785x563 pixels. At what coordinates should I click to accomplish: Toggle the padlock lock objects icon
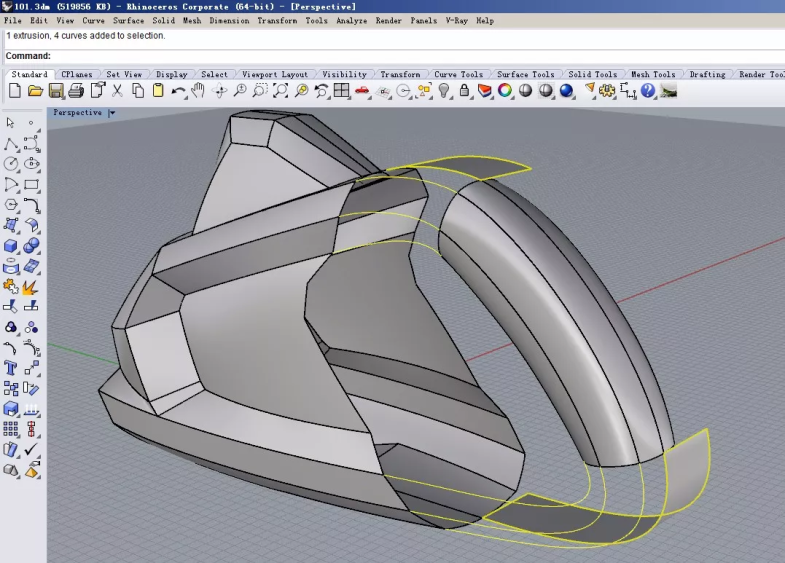465,91
